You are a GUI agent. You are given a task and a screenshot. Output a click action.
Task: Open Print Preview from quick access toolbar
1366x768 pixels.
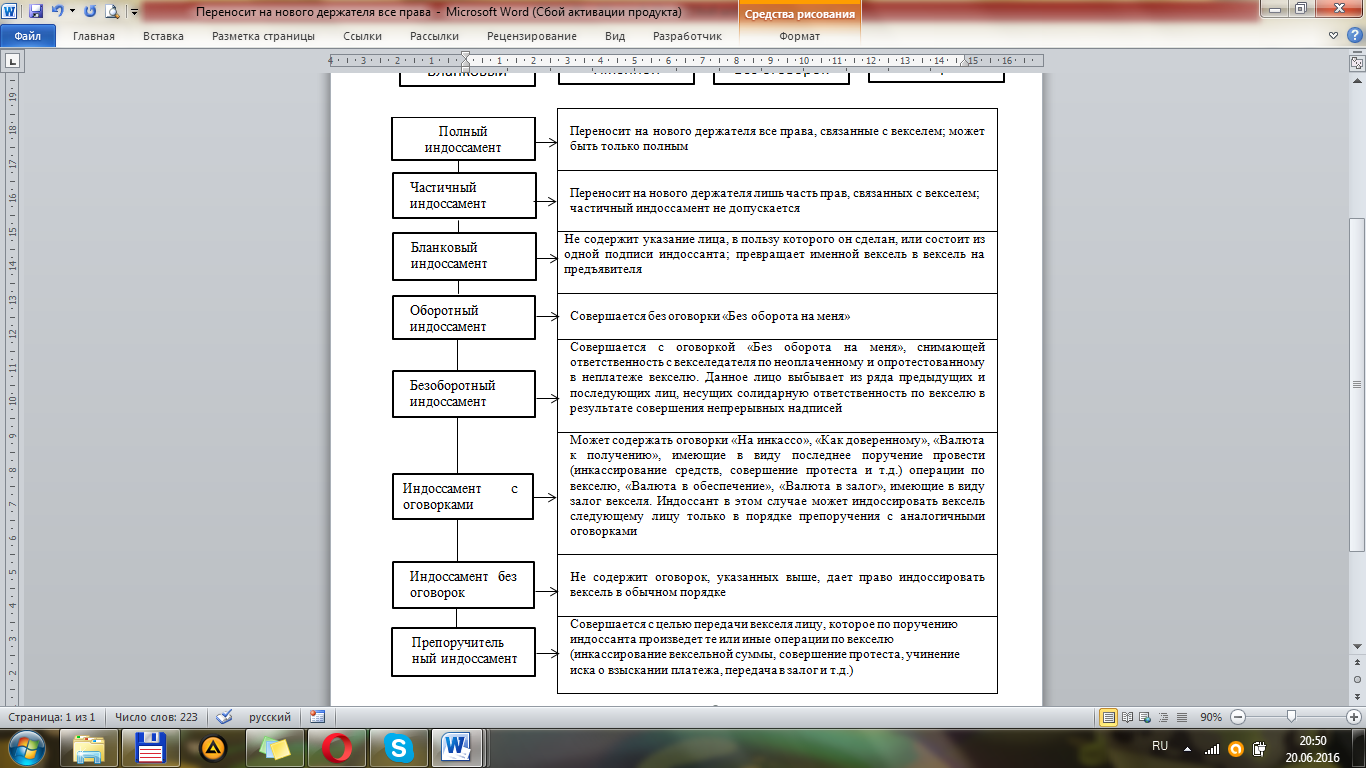click(111, 12)
